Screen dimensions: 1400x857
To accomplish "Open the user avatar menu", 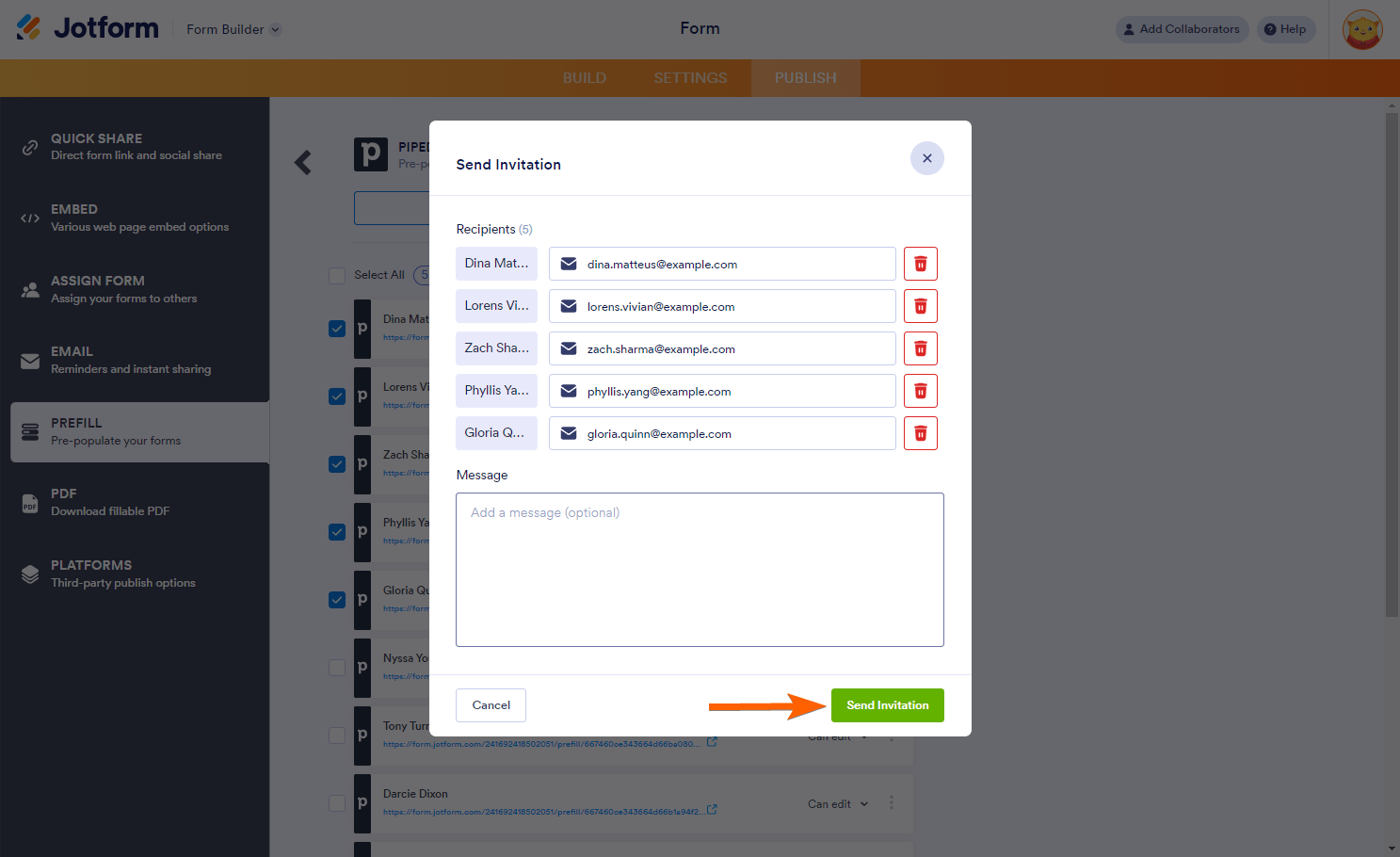I will (1361, 29).
